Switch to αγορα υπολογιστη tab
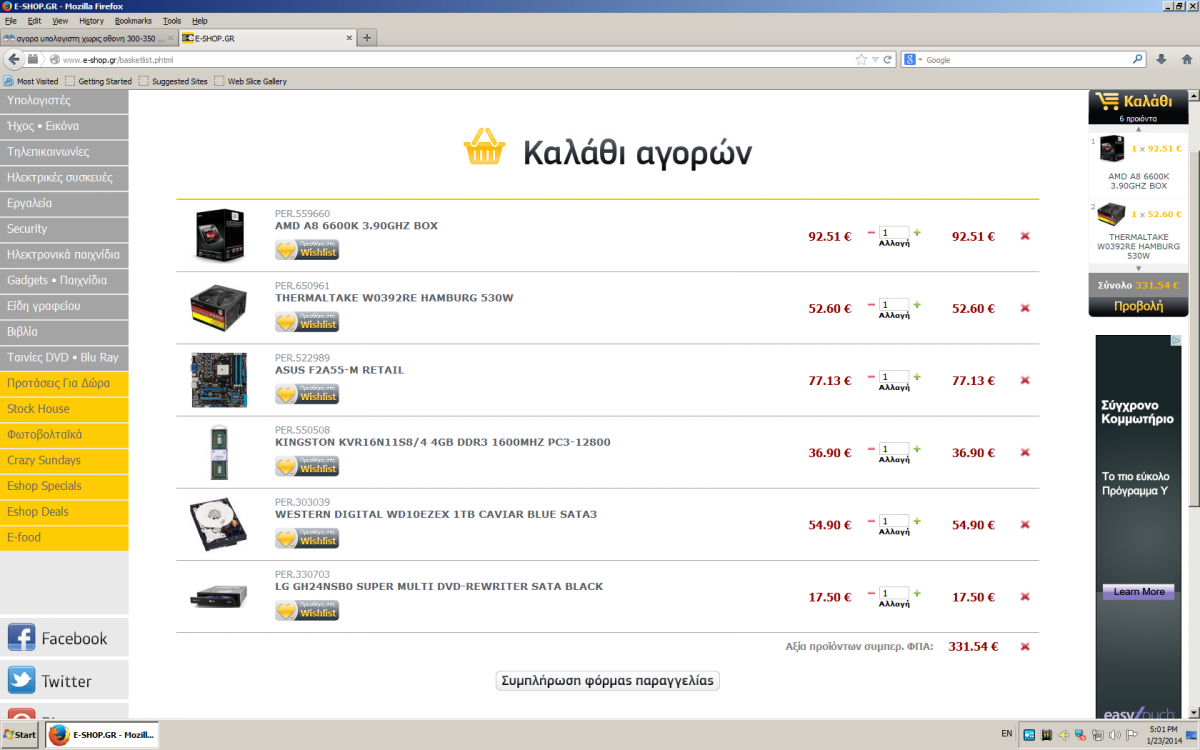 click(89, 38)
